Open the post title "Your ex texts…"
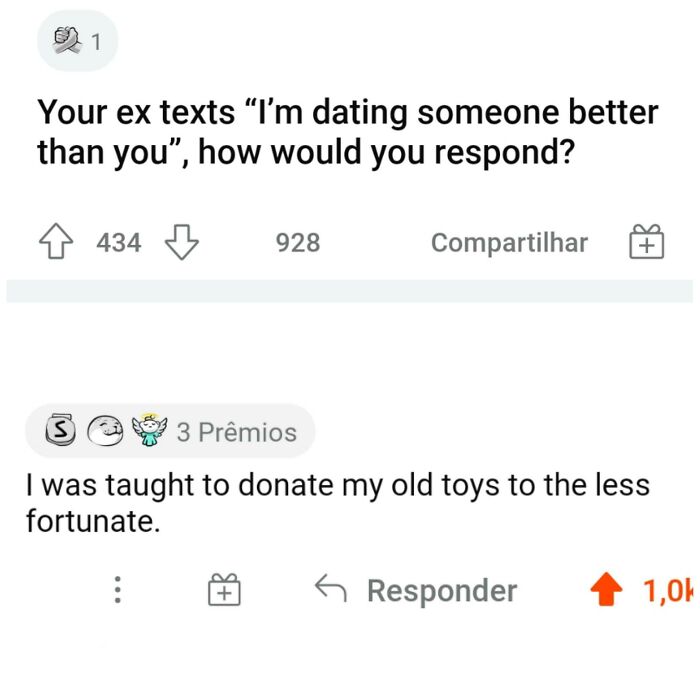 (347, 132)
